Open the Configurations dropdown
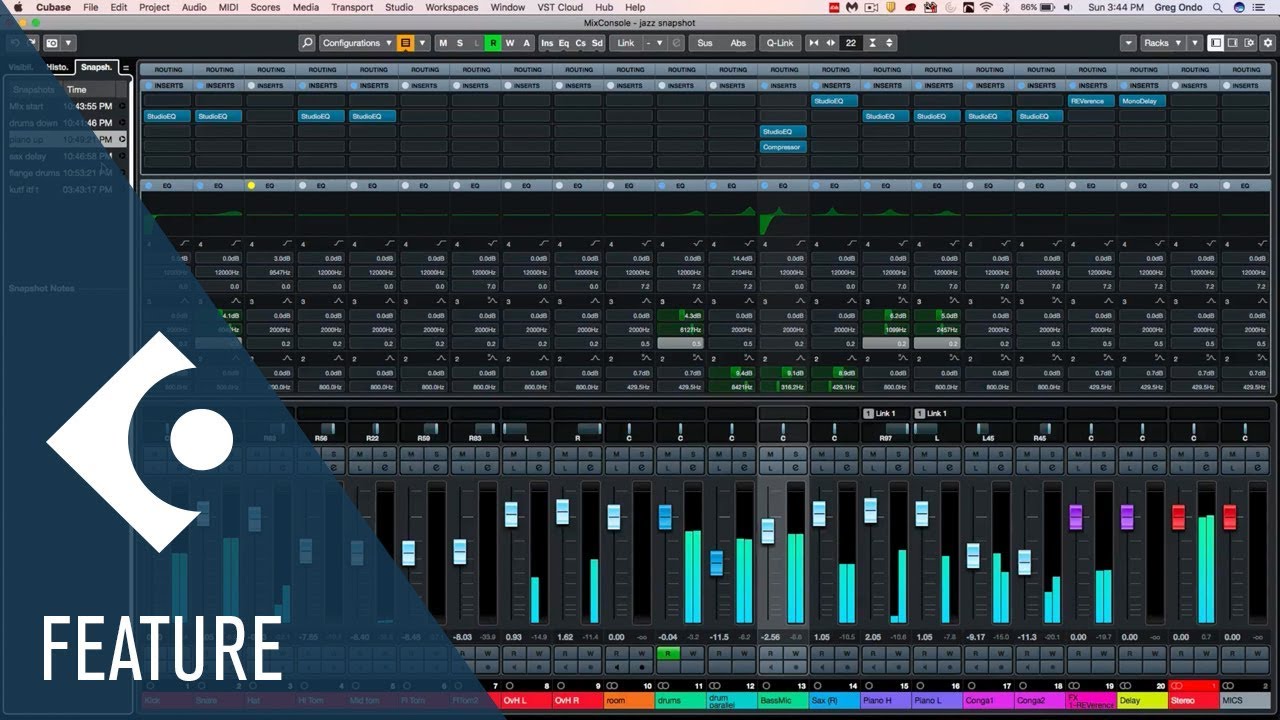 [357, 43]
